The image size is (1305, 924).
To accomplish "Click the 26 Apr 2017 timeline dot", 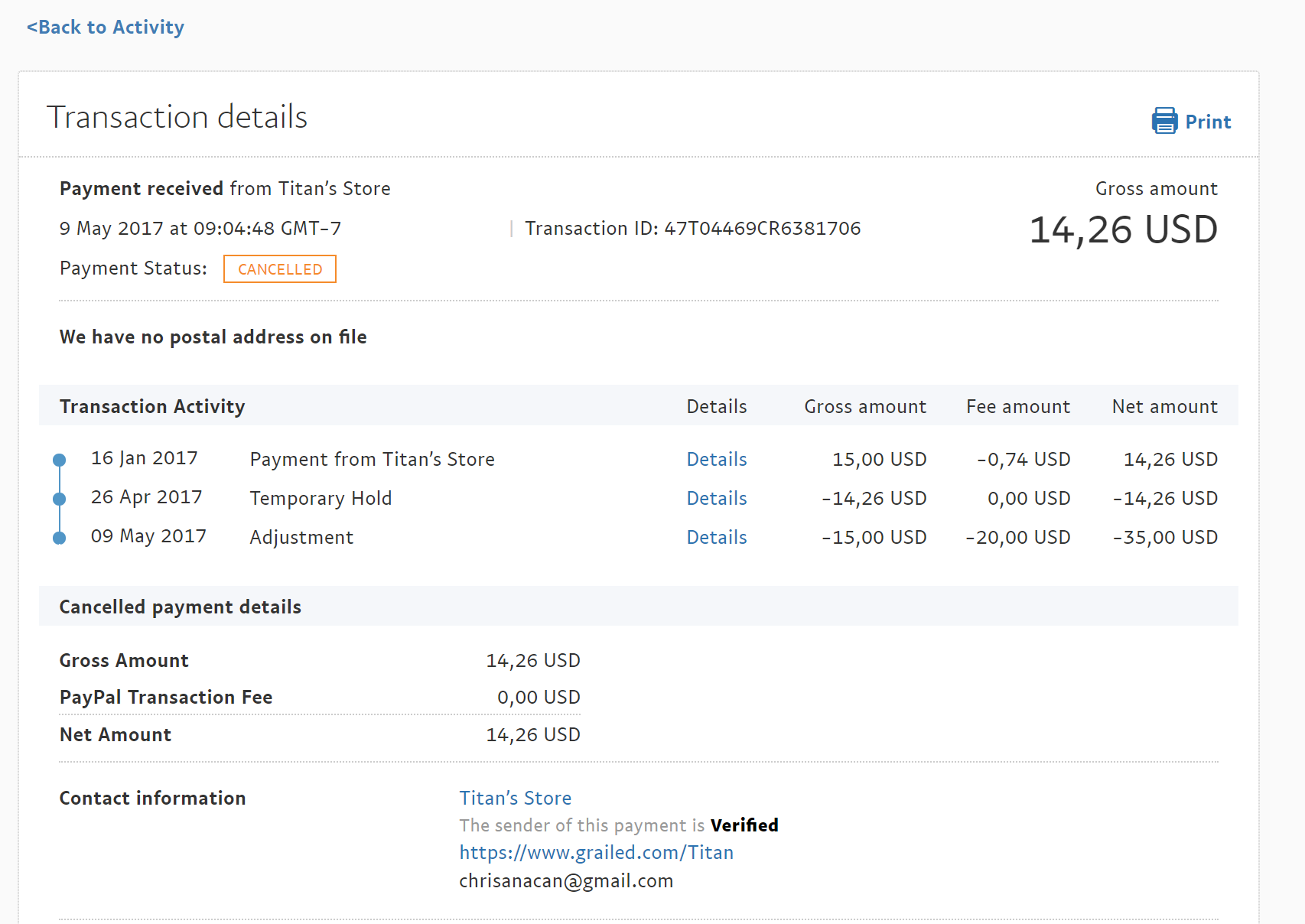I will click(x=59, y=499).
